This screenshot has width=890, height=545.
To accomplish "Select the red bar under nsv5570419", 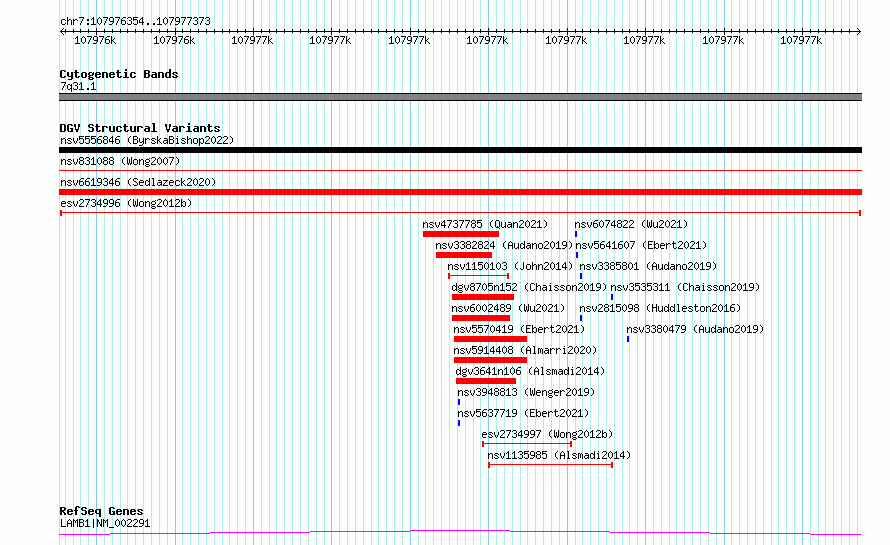I will pos(490,339).
